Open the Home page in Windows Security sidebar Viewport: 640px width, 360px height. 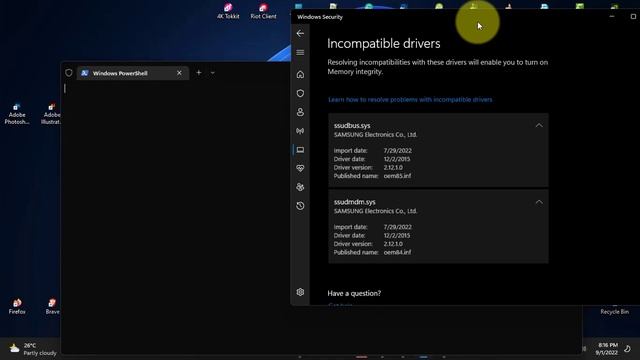[x=300, y=75]
